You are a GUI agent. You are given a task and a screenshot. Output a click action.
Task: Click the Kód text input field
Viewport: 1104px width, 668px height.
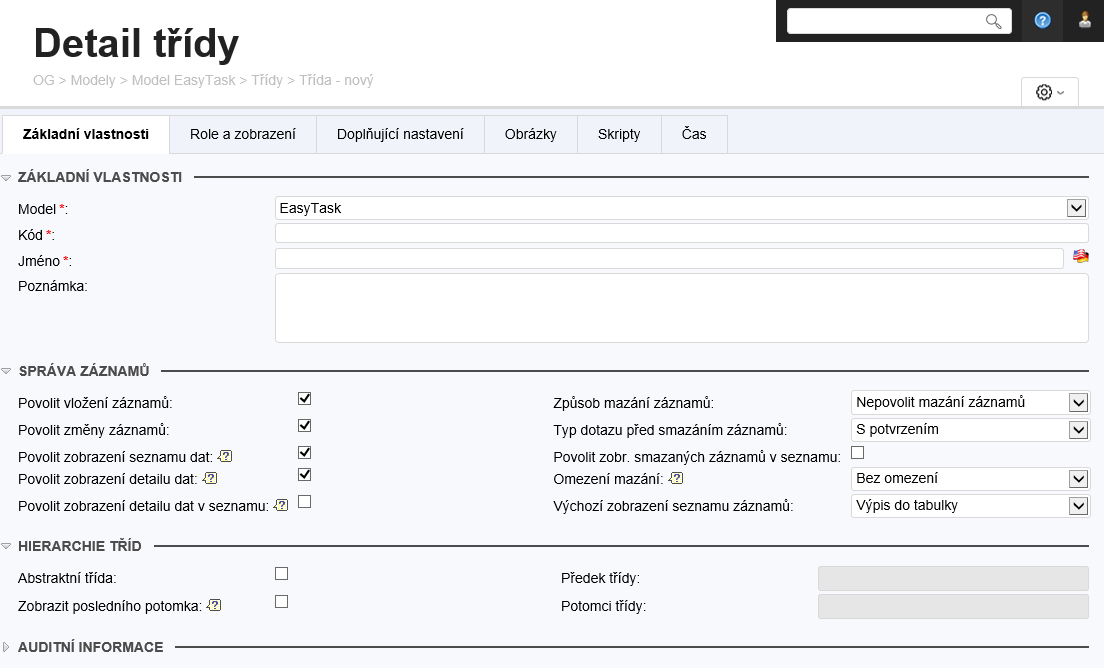pyautogui.click(x=680, y=233)
